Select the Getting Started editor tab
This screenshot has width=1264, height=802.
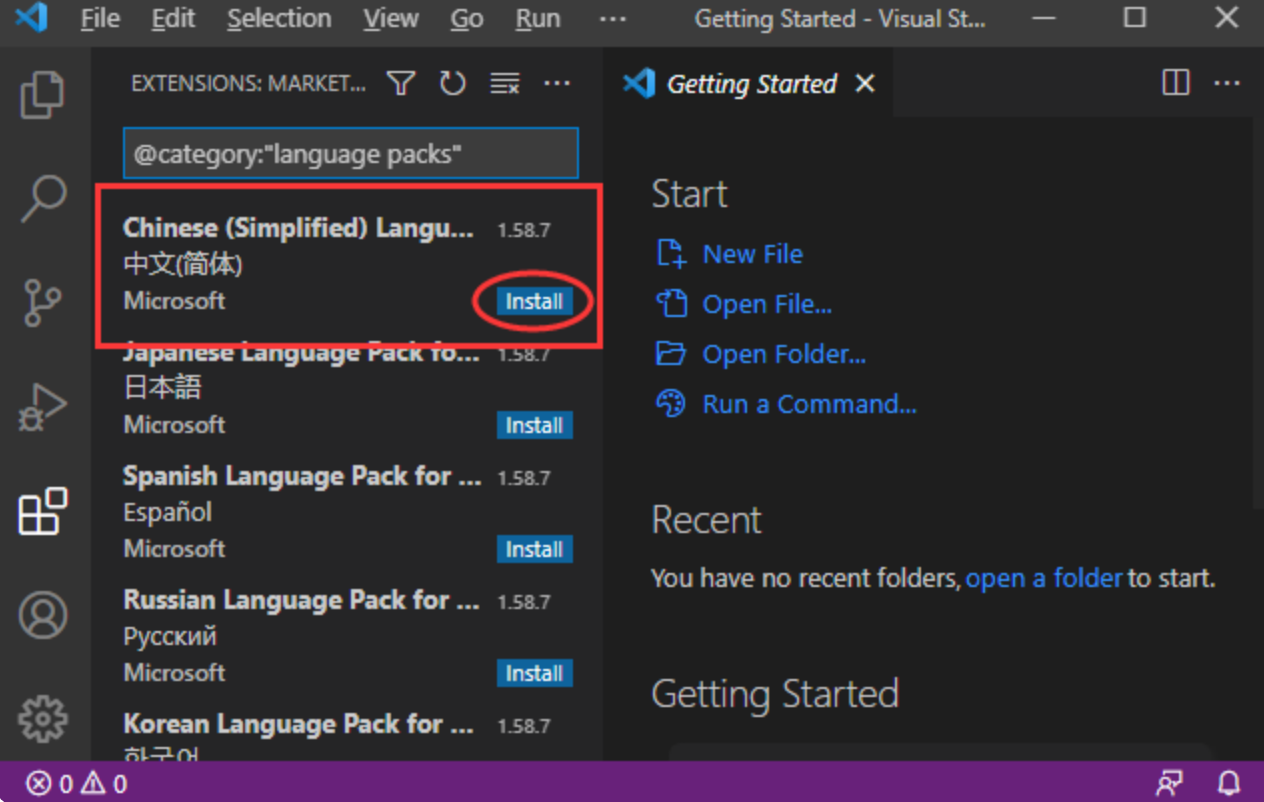pyautogui.click(x=750, y=84)
